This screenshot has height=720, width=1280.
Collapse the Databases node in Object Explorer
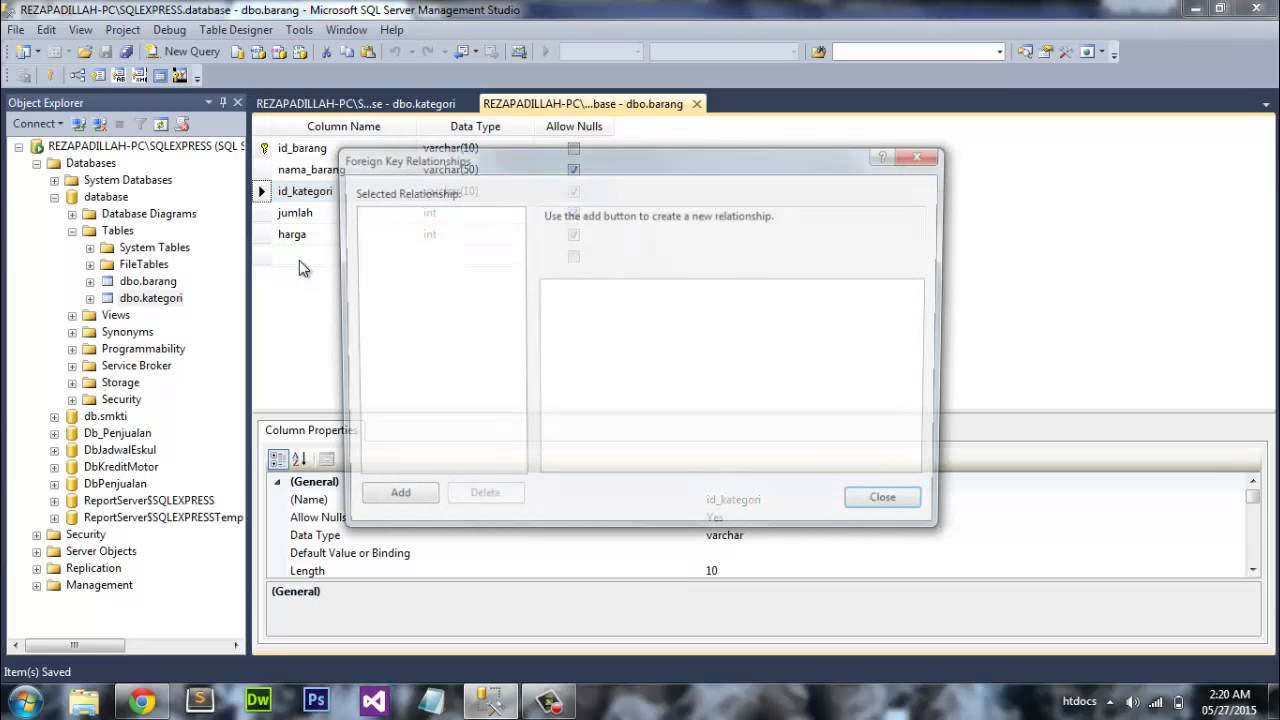point(37,163)
